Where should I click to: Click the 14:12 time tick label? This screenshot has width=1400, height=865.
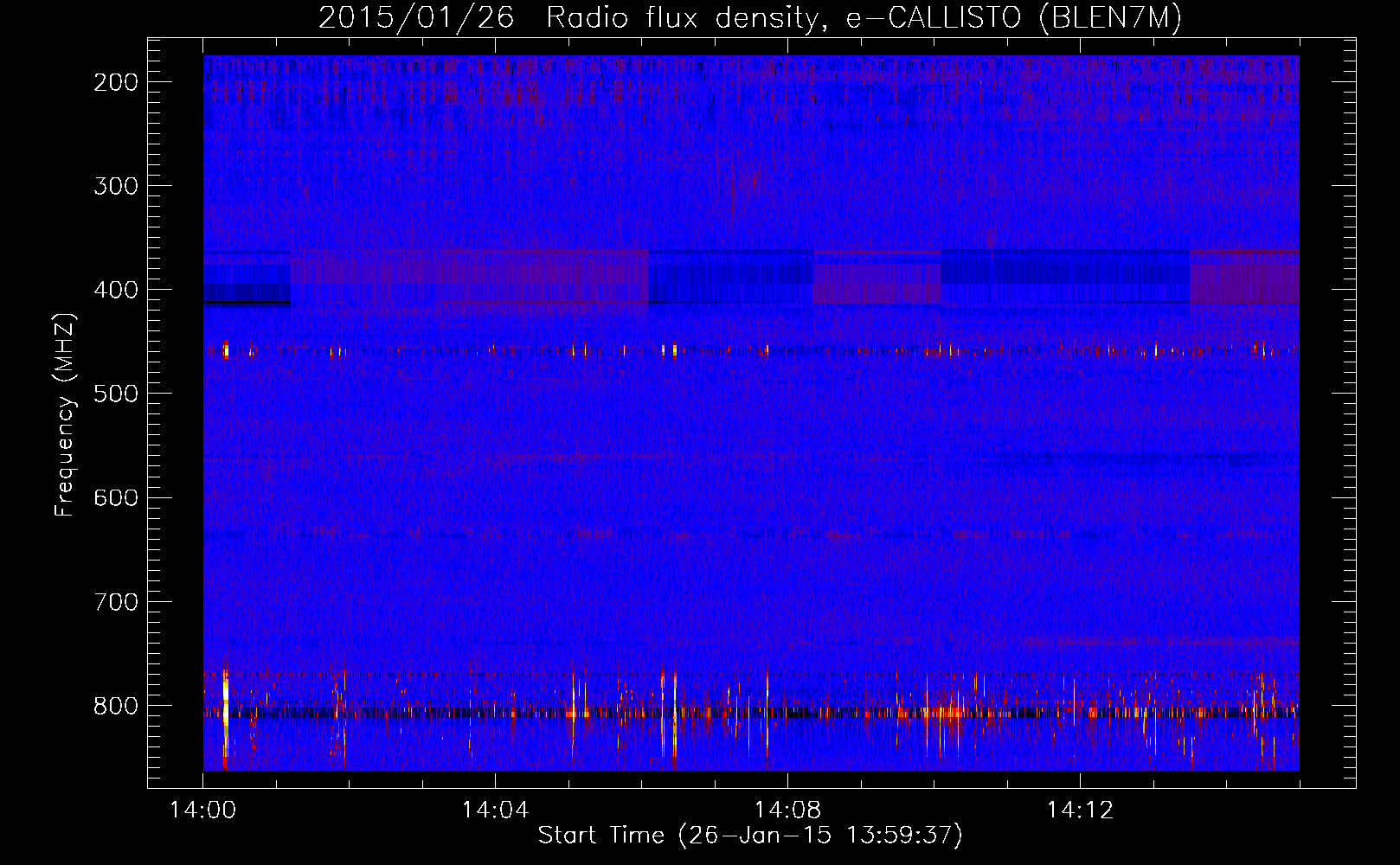[x=1080, y=811]
